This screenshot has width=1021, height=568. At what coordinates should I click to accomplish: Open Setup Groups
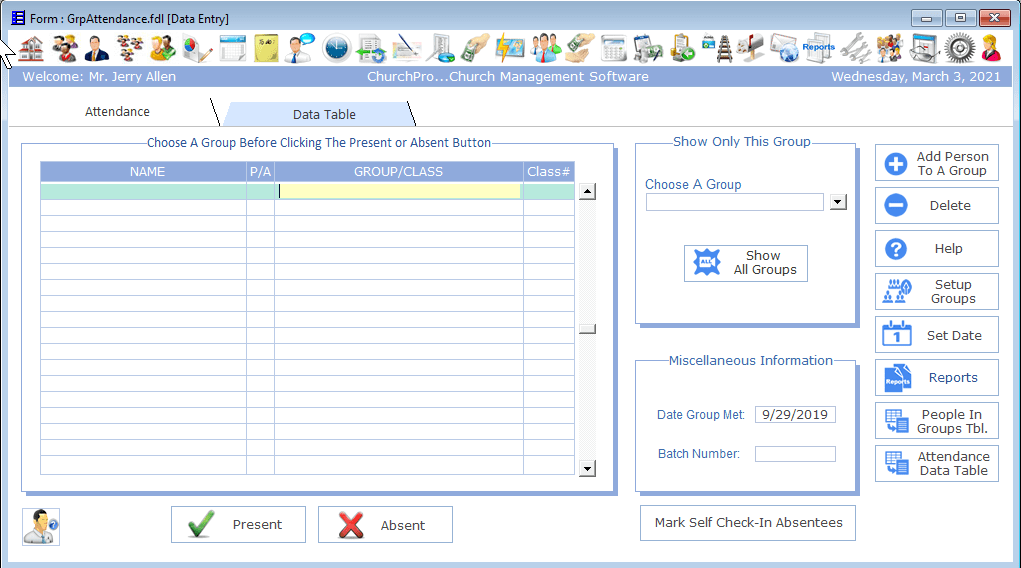click(936, 291)
